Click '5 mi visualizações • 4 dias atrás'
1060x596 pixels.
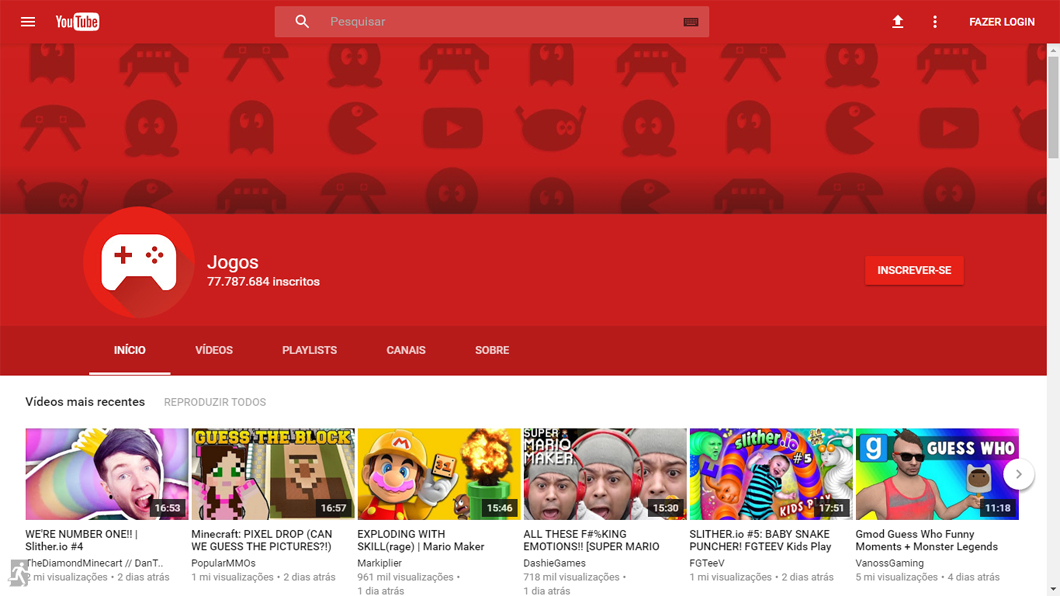[927, 577]
